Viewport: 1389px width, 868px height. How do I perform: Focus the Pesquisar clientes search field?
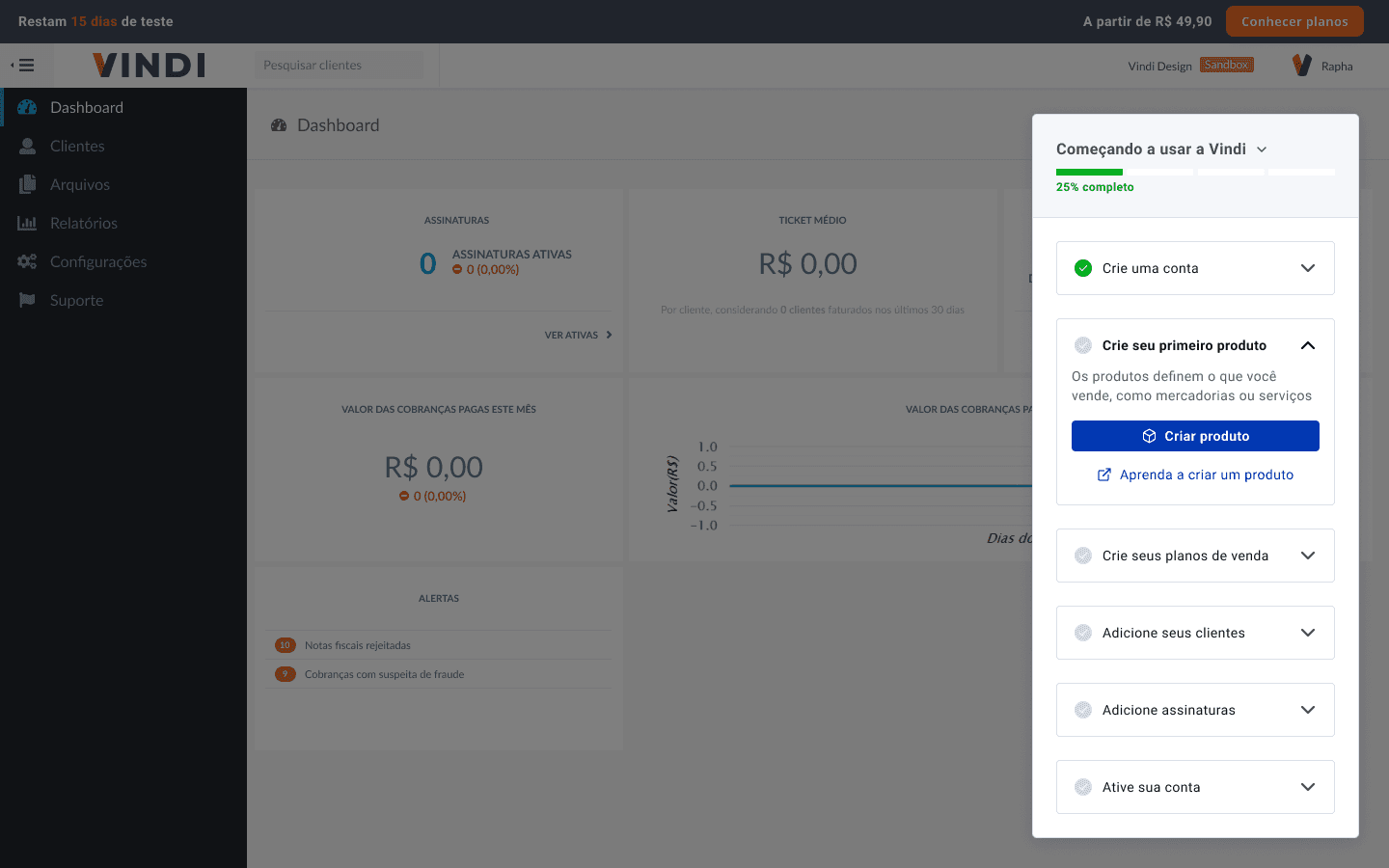[x=339, y=66]
